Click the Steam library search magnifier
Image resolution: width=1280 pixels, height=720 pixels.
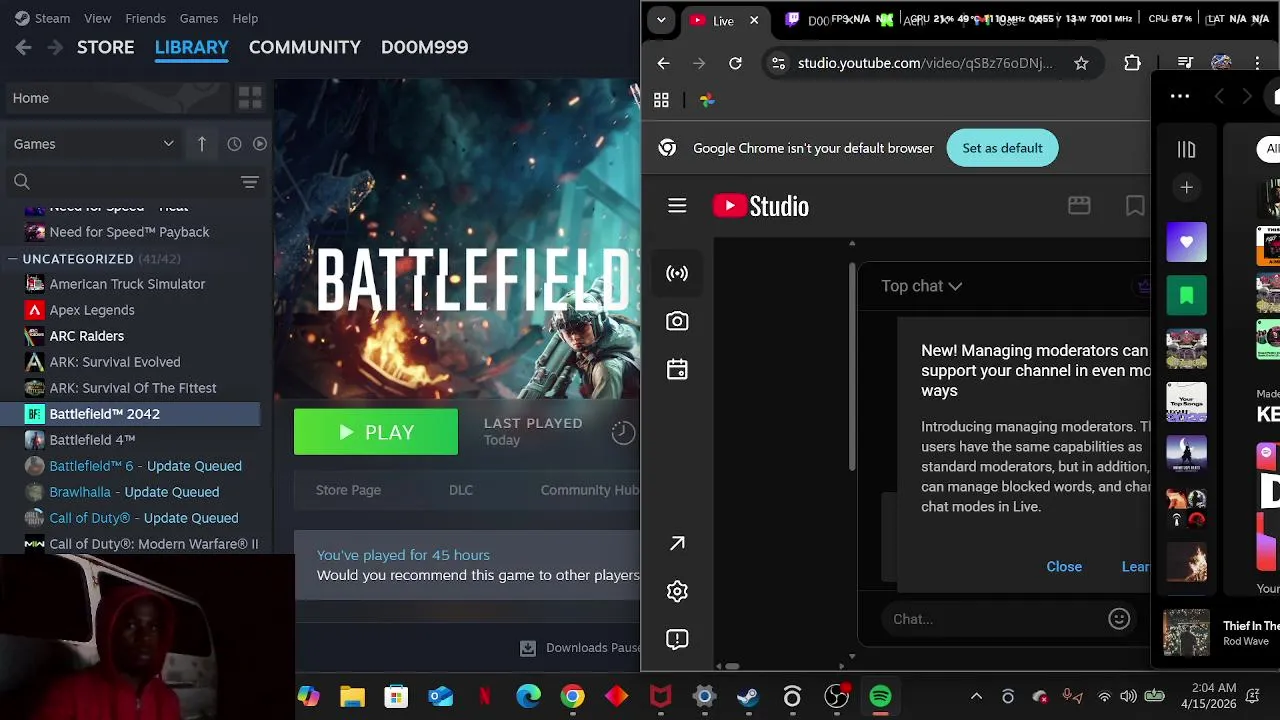click(22, 182)
